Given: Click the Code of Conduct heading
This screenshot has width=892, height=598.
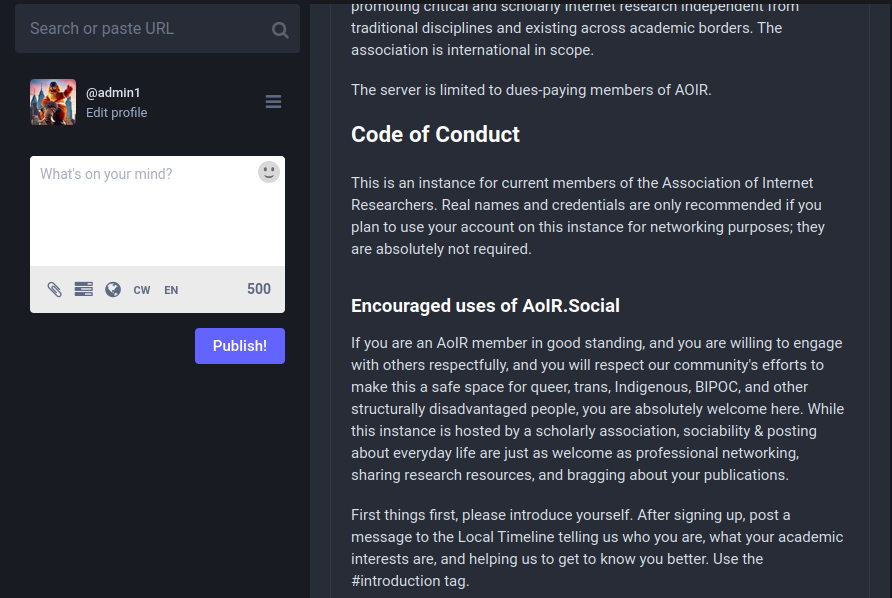Looking at the screenshot, I should [434, 134].
